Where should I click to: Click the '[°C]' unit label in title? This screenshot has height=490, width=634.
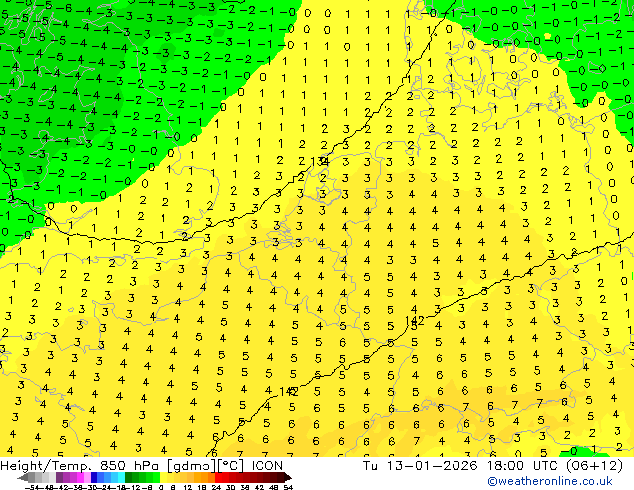pyautogui.click(x=231, y=466)
